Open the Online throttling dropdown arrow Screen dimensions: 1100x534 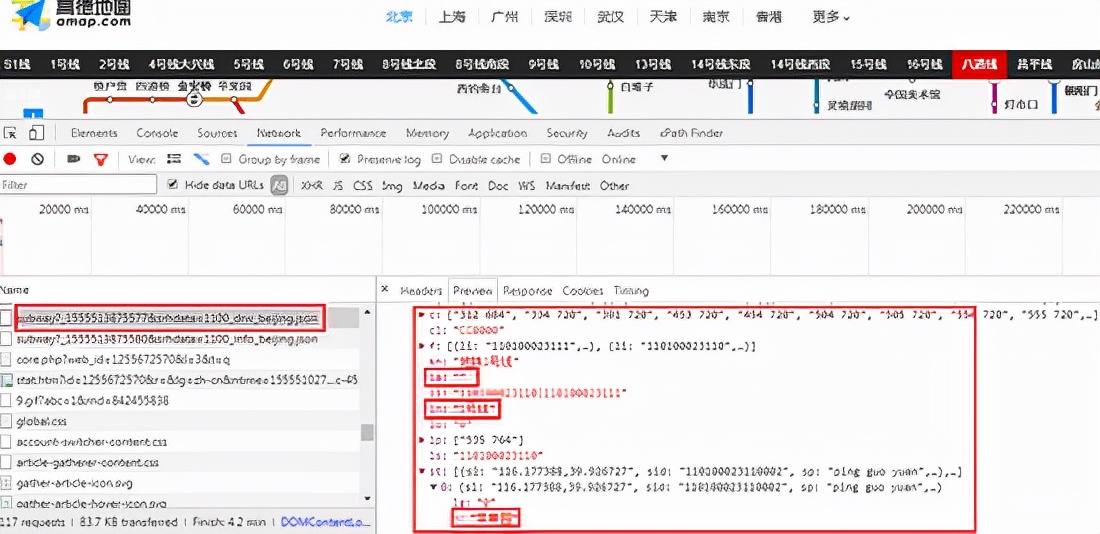664,159
